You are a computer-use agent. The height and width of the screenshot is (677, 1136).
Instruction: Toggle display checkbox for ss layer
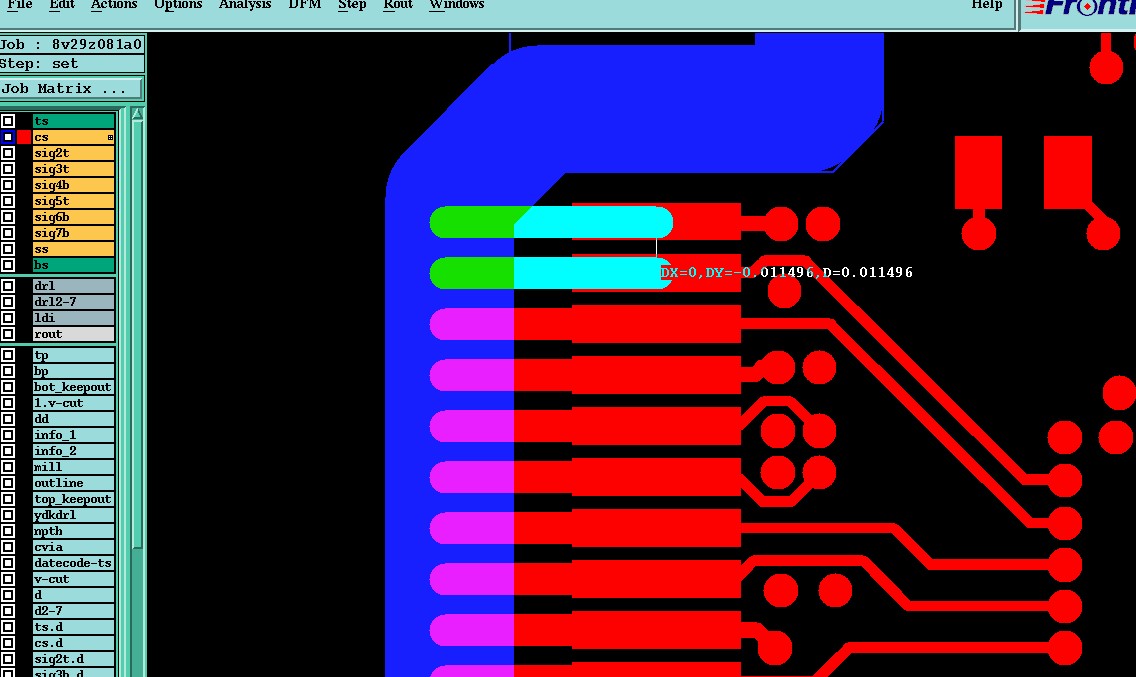tap(8, 249)
